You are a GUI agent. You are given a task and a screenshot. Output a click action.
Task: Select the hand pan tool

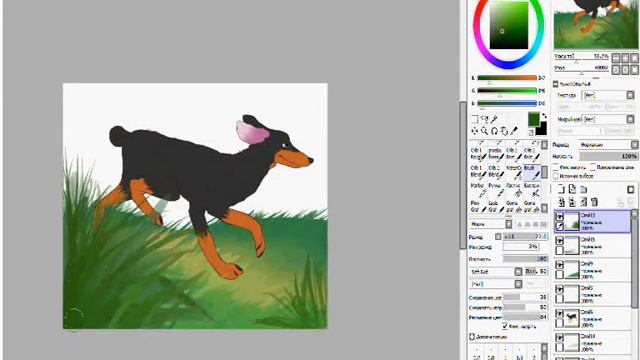[504, 131]
